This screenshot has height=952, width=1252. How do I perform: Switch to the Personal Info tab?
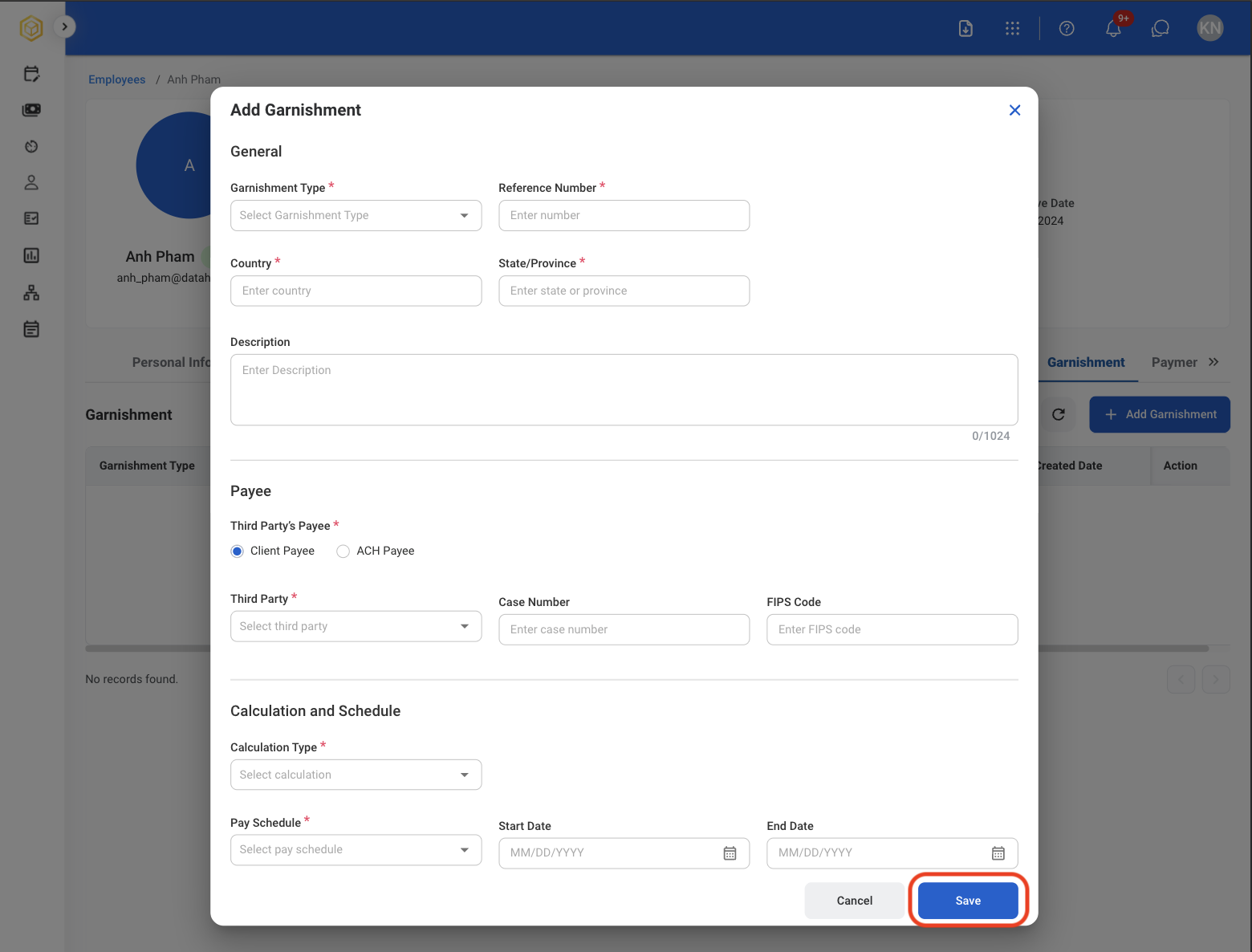point(171,362)
